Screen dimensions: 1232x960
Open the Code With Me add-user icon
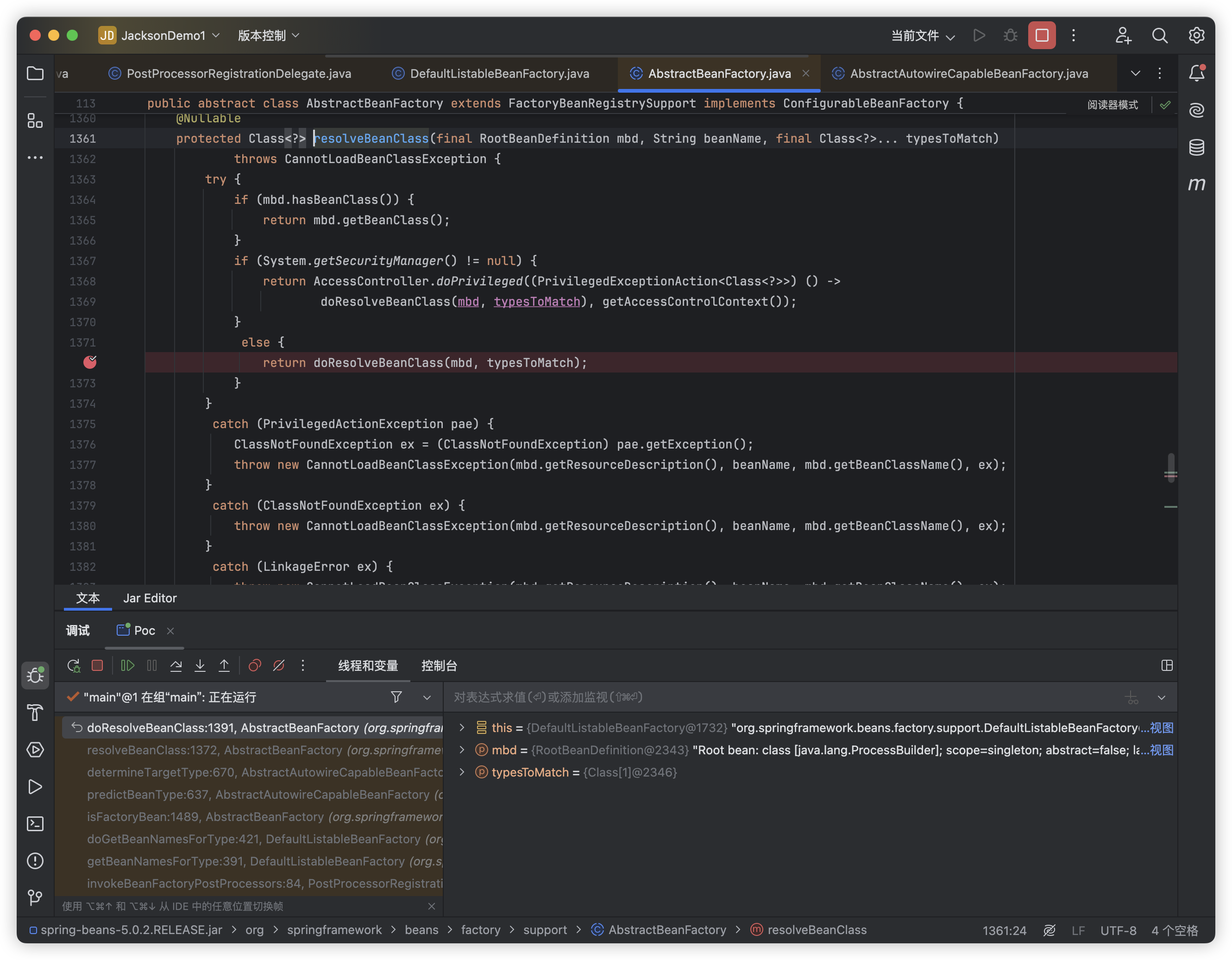coord(1123,36)
